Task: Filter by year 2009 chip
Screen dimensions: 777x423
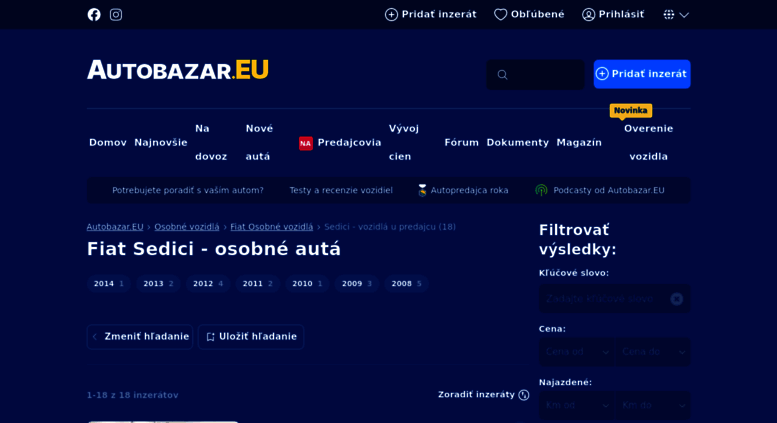Action: point(356,284)
